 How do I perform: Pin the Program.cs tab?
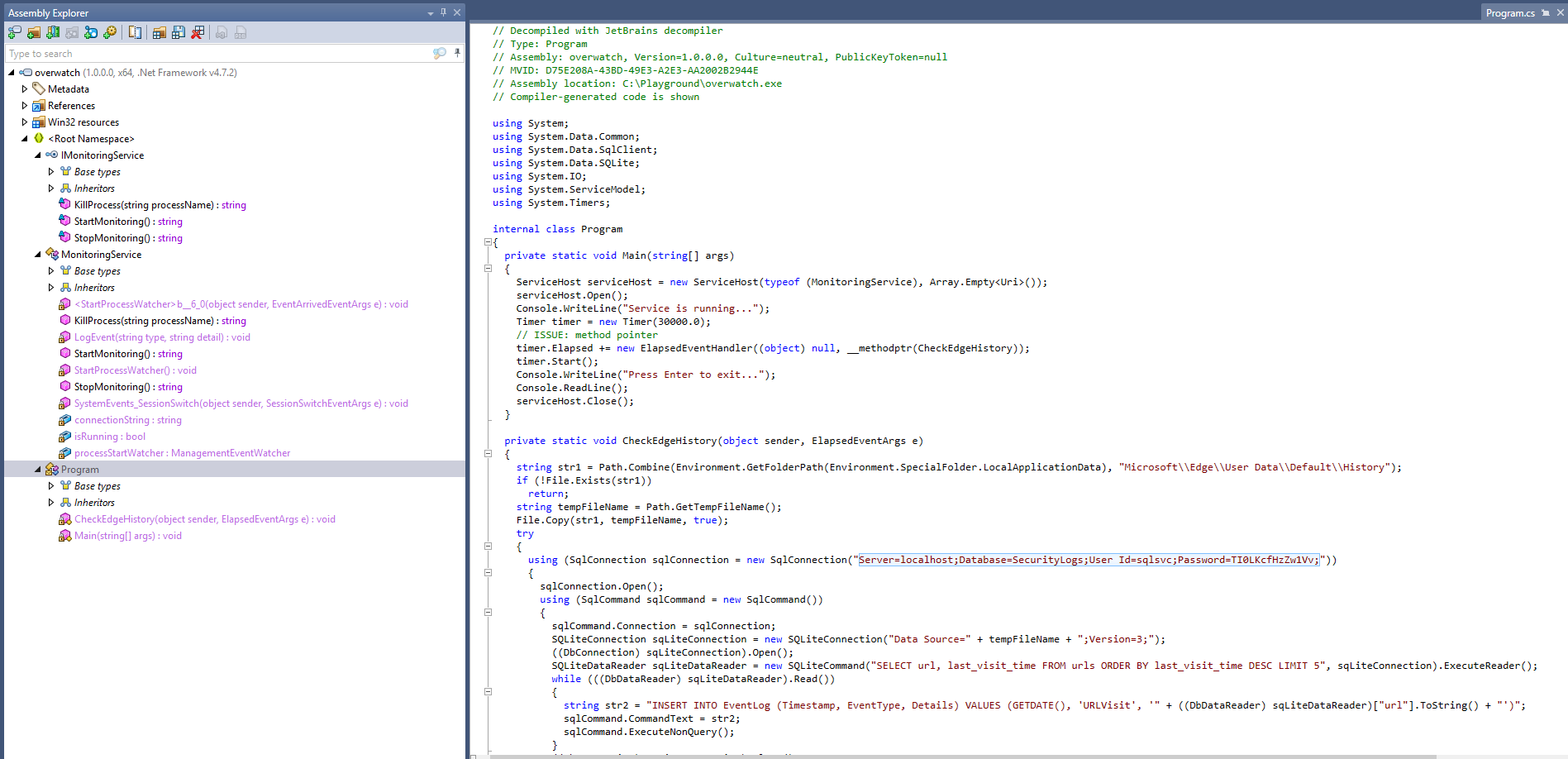(x=1546, y=13)
